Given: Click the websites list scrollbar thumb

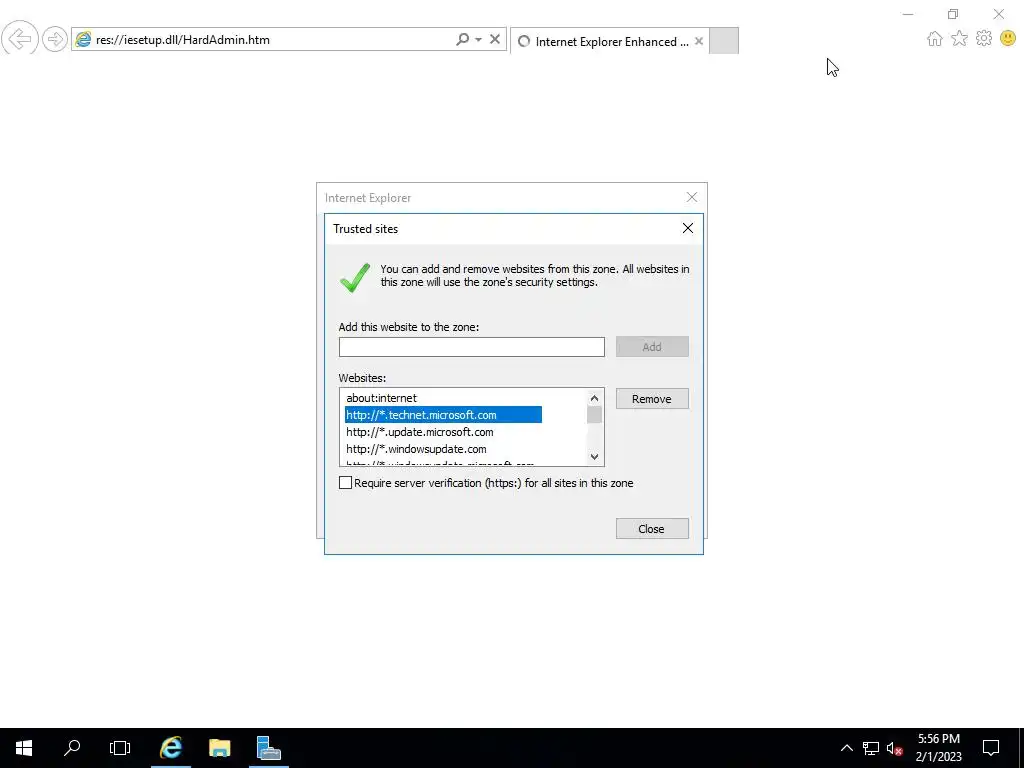Looking at the screenshot, I should pyautogui.click(x=594, y=415).
